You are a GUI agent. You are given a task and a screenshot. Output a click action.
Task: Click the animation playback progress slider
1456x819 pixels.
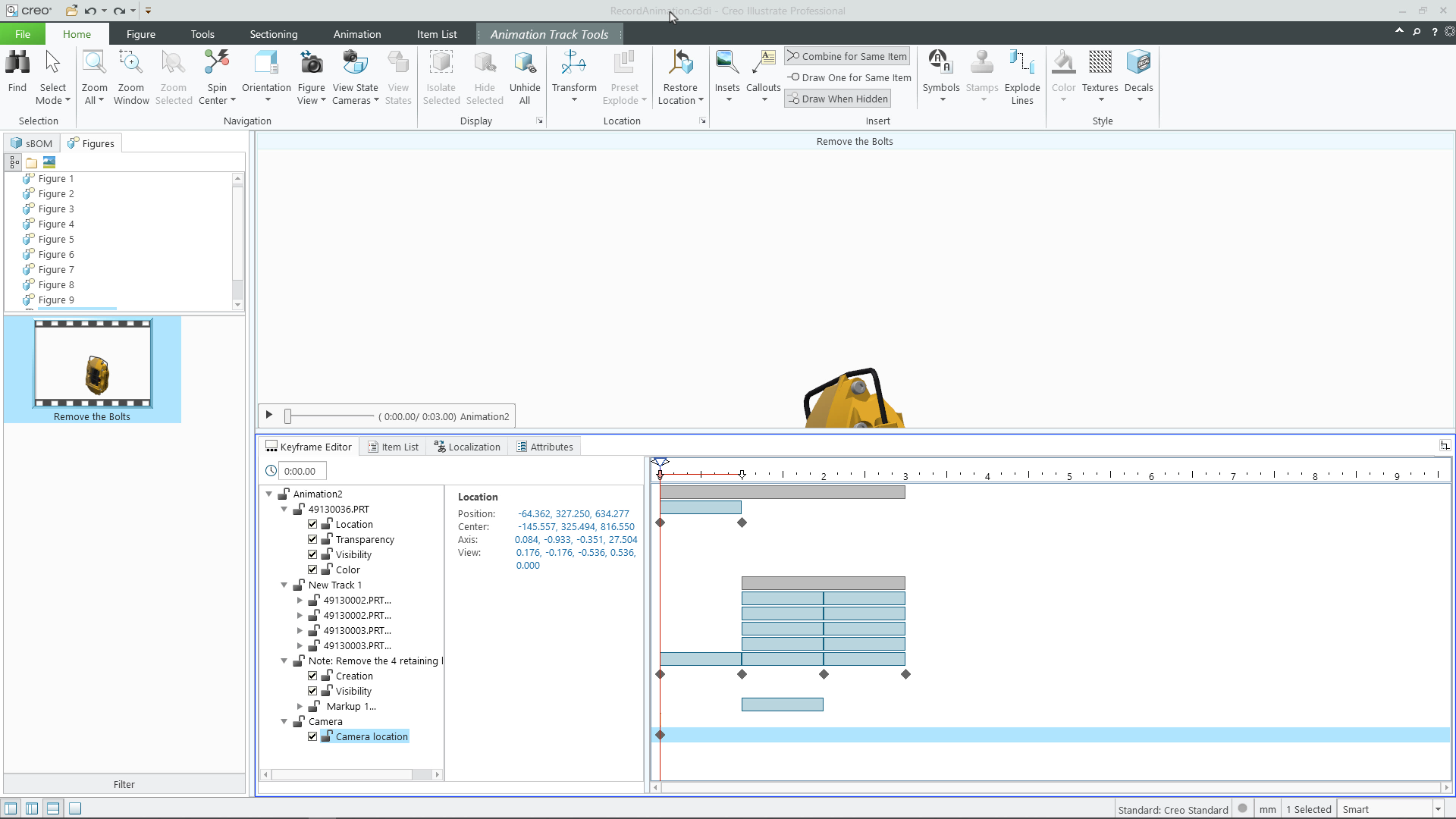point(330,416)
